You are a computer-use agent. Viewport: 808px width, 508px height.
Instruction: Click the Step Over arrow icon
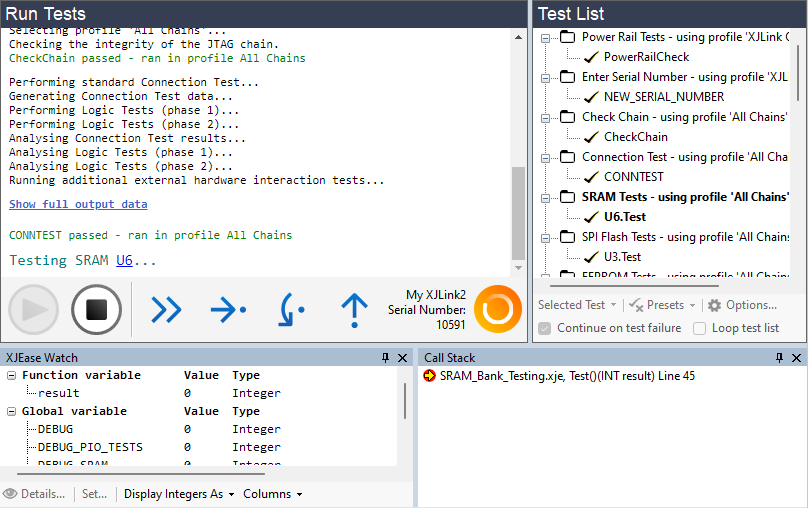click(228, 310)
